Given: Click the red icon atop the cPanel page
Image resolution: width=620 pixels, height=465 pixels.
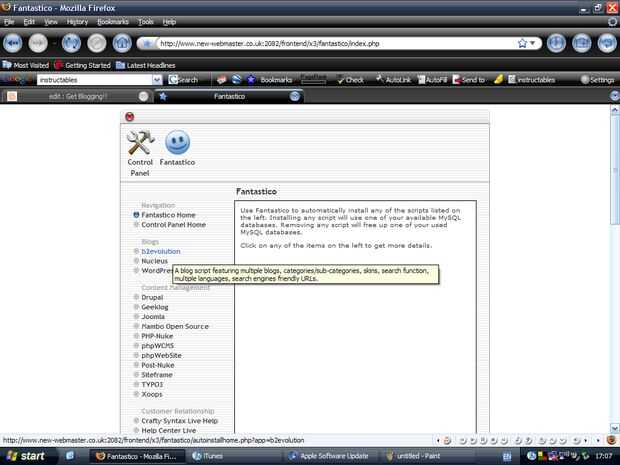Looking at the screenshot, I should click(x=129, y=117).
